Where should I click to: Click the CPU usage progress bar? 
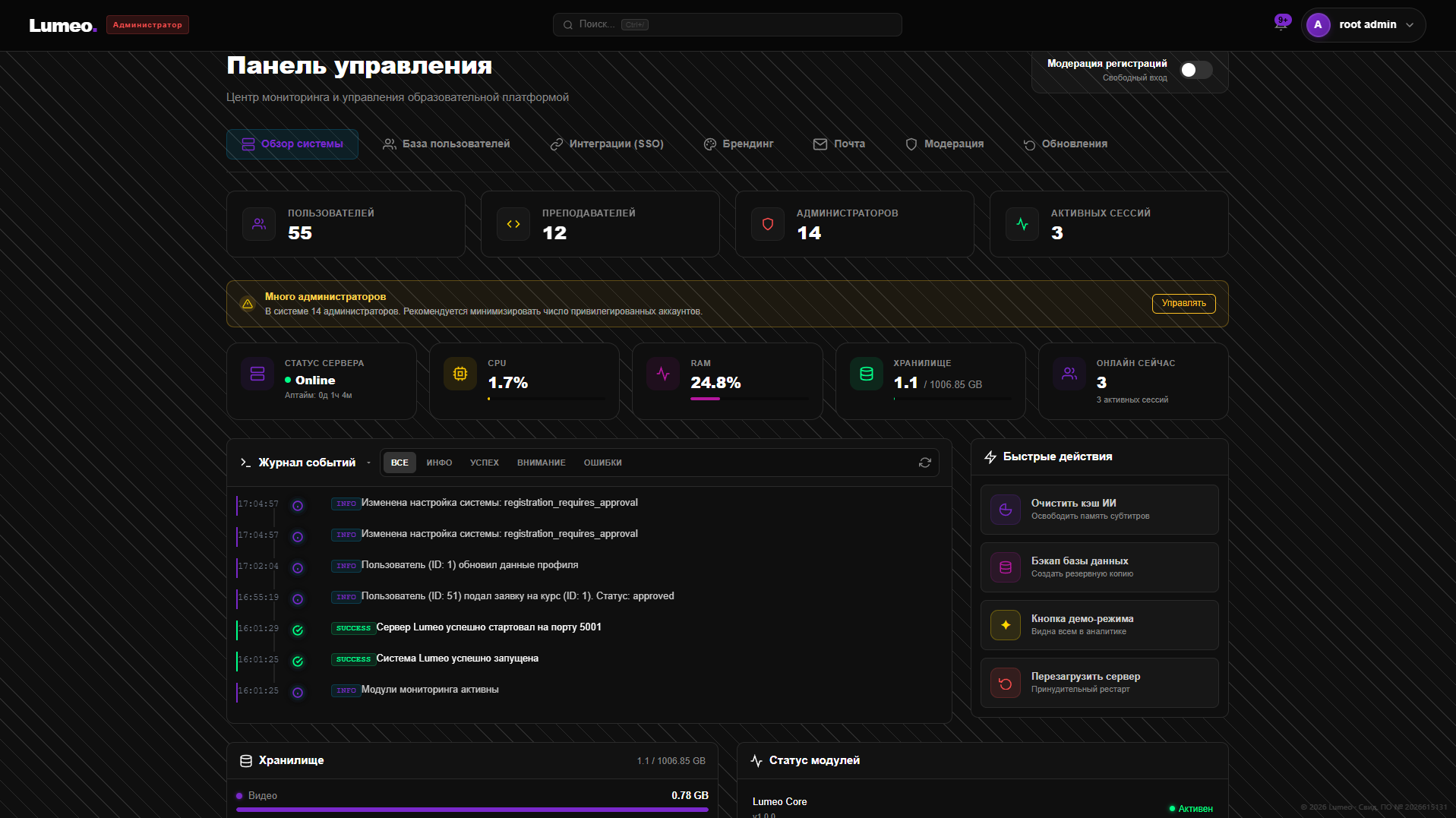[546, 399]
